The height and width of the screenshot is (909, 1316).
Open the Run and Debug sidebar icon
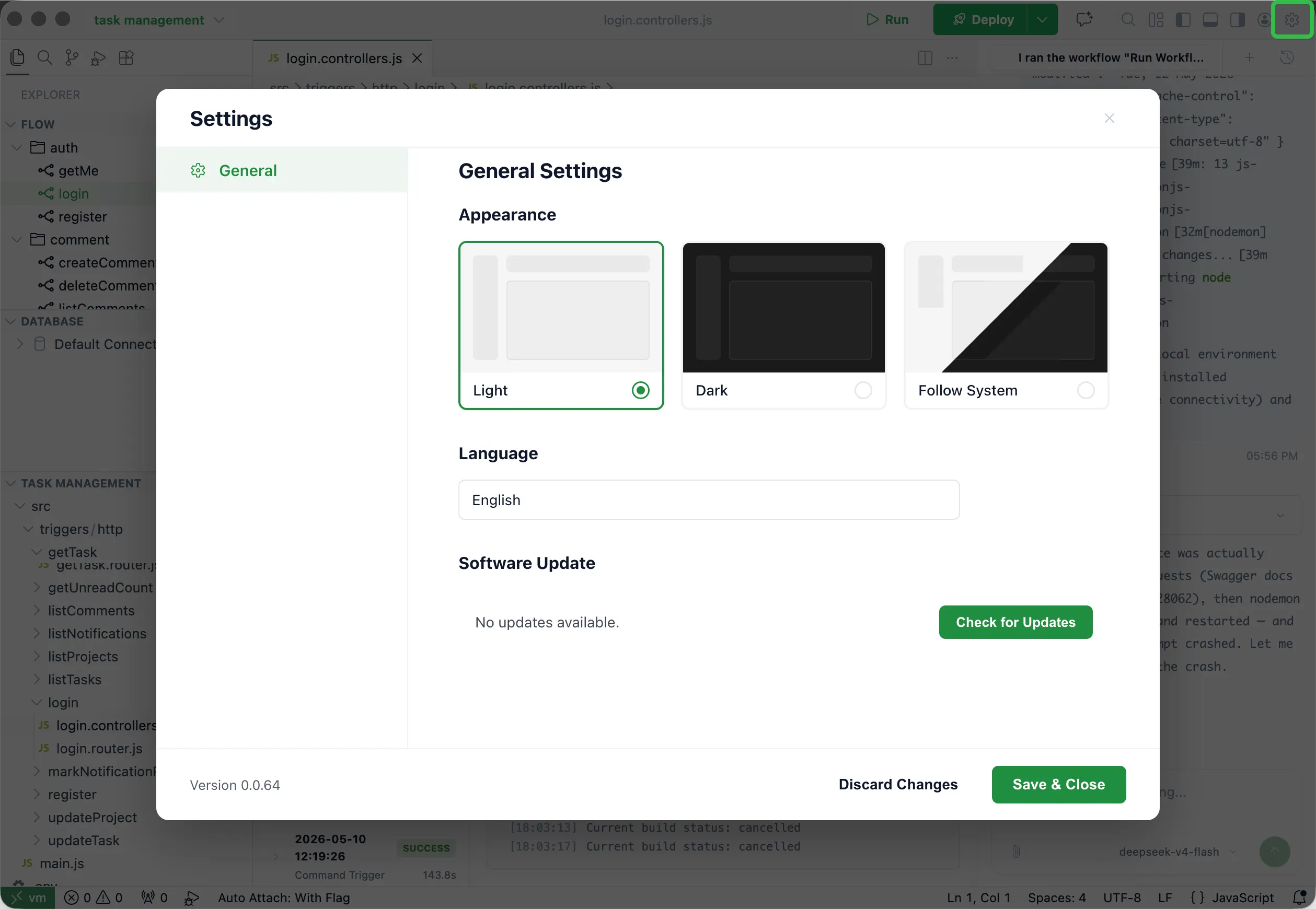tap(99, 58)
